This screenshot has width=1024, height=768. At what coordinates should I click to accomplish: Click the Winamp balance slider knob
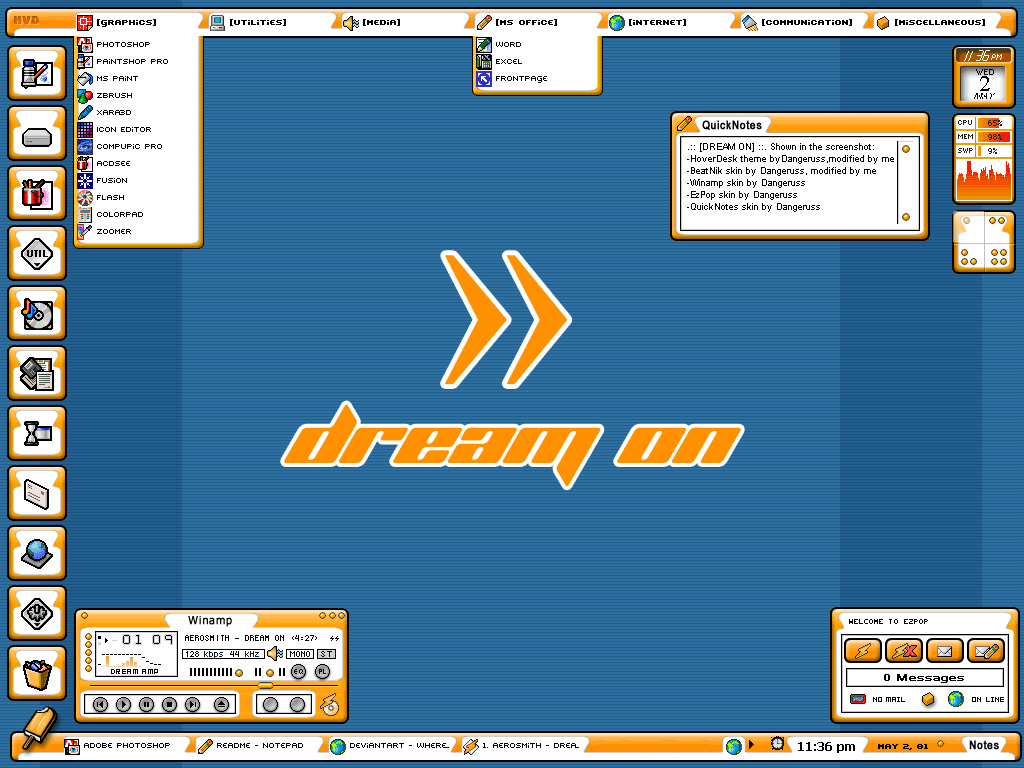[270, 673]
